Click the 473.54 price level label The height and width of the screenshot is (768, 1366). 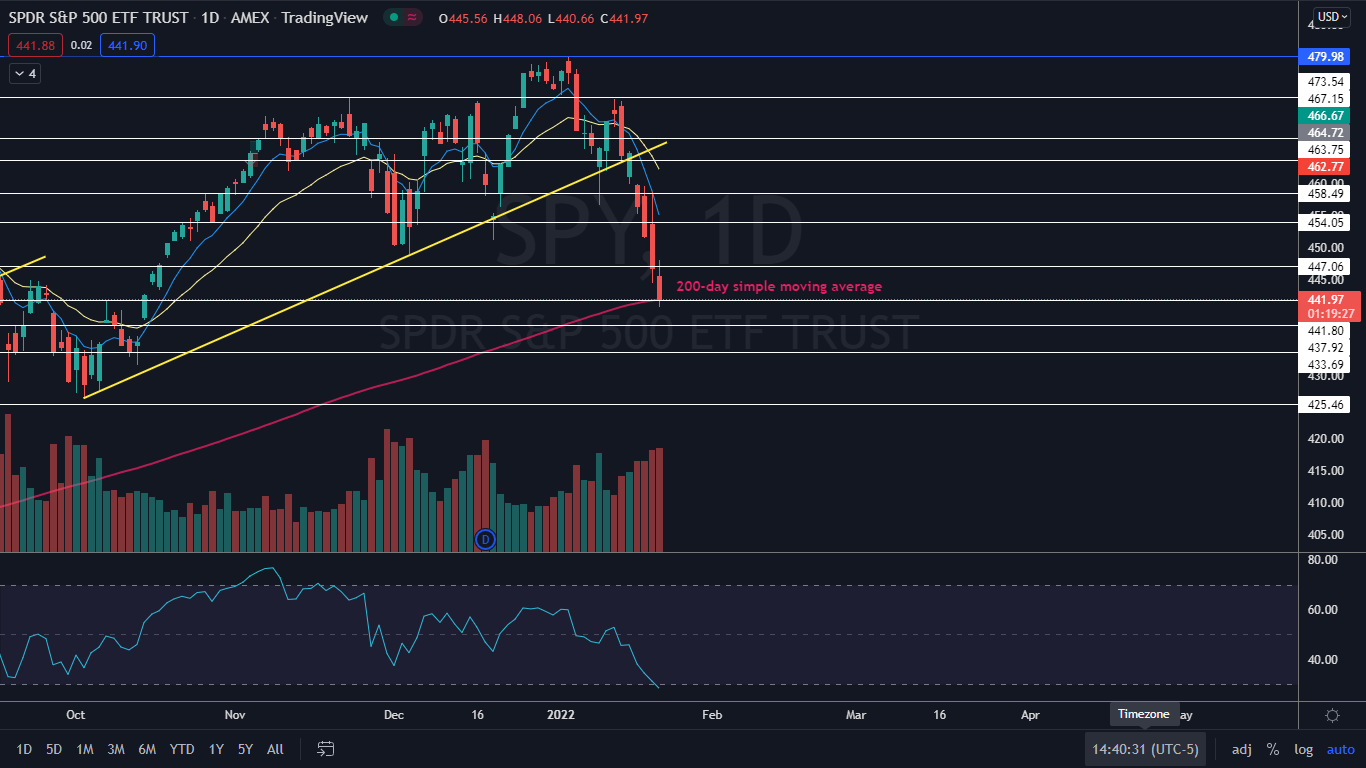click(x=1326, y=81)
